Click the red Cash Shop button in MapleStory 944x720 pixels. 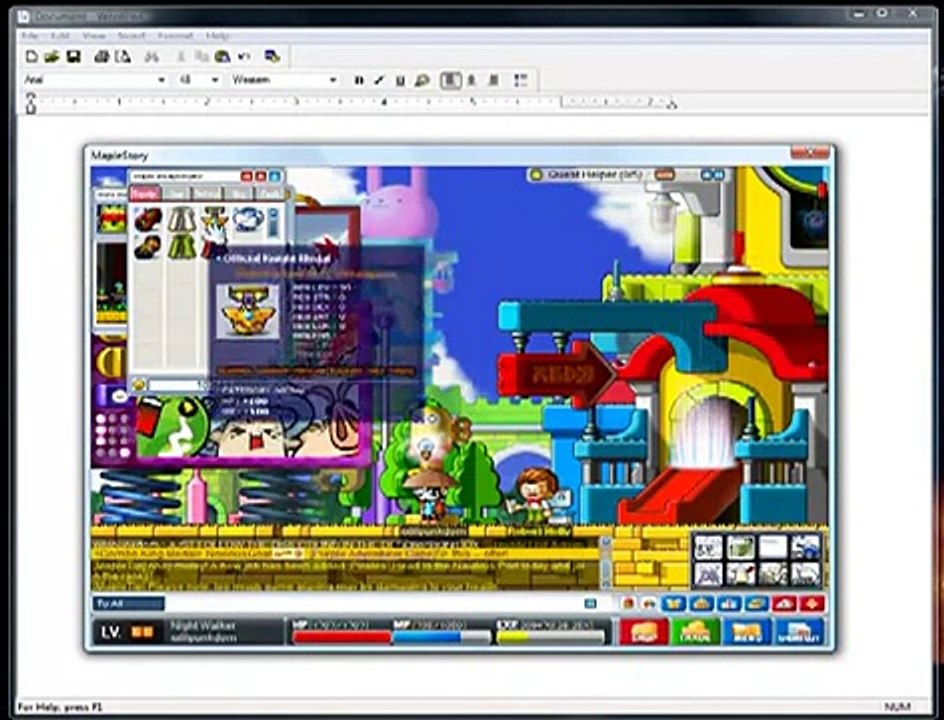pyautogui.click(x=644, y=632)
